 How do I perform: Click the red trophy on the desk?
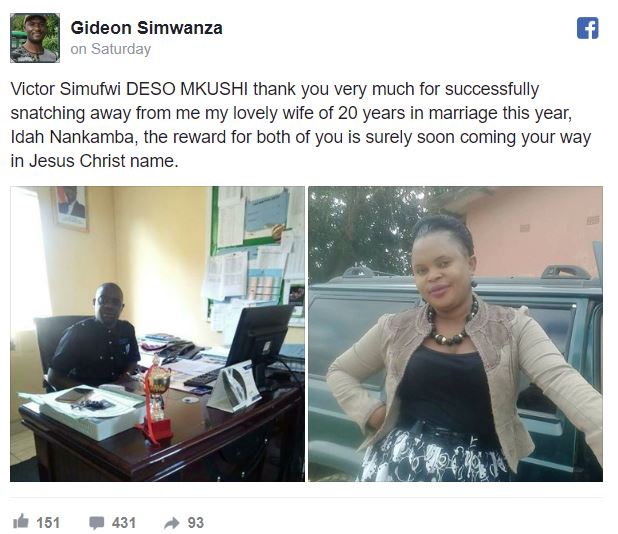click(157, 400)
